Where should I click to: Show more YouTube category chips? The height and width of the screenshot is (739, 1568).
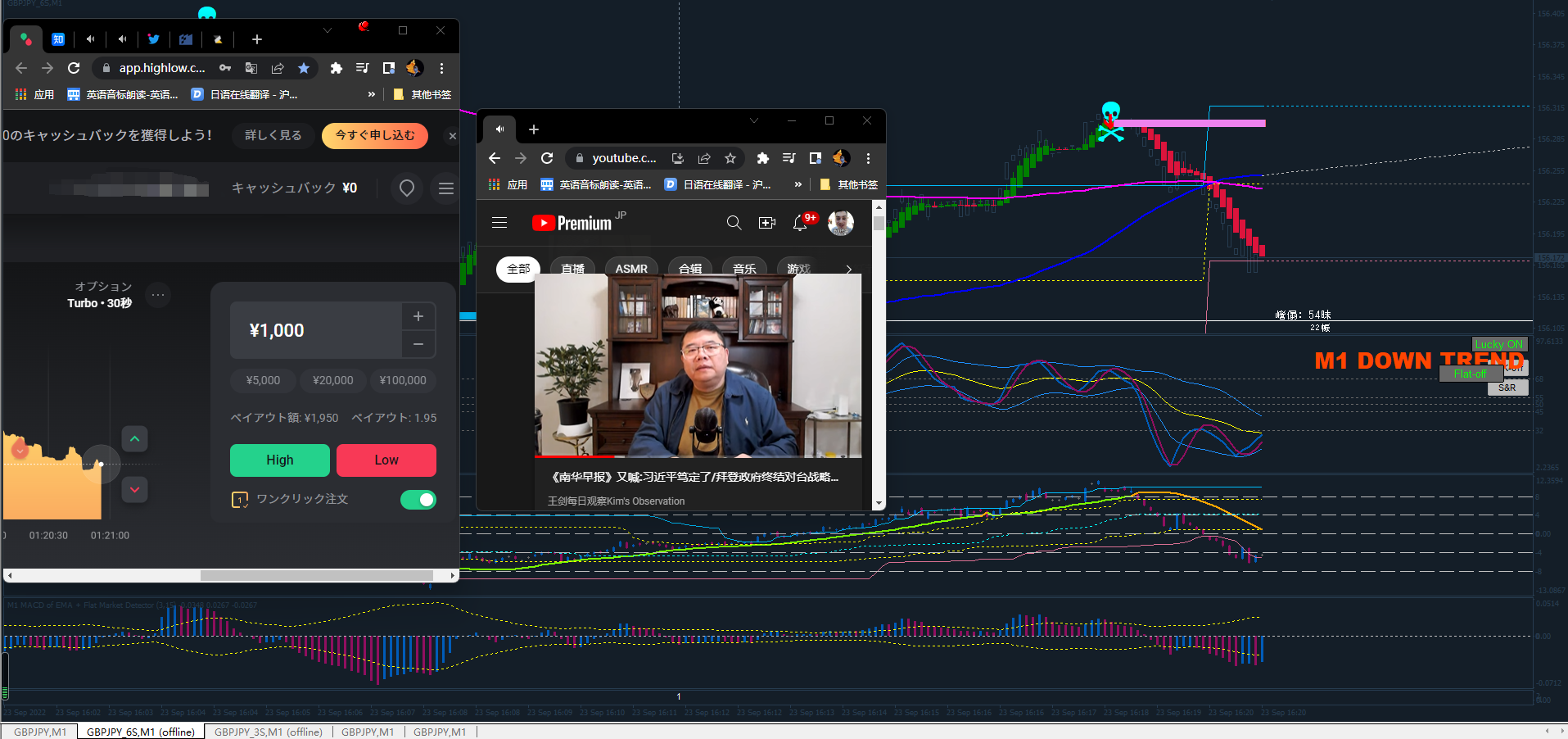tap(848, 269)
